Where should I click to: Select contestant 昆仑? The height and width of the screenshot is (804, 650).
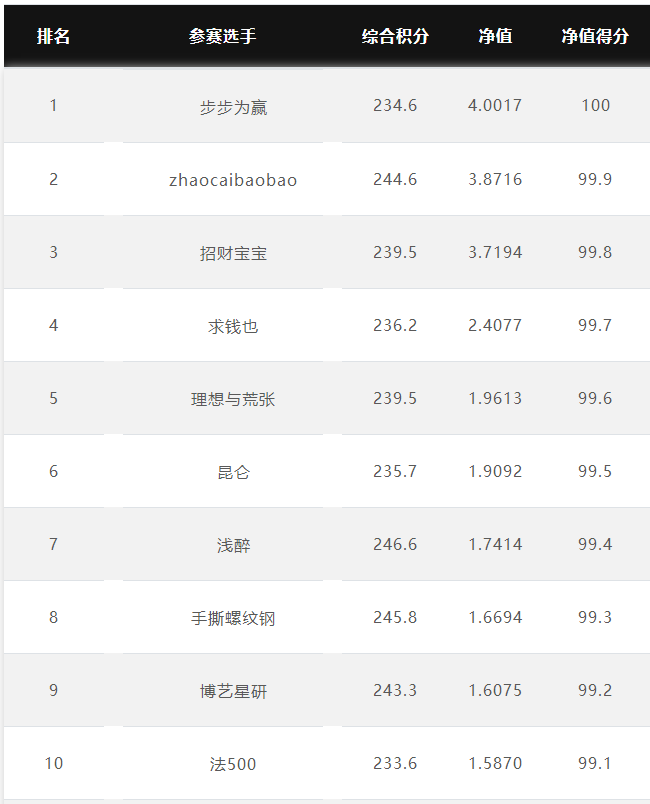[x=233, y=472]
